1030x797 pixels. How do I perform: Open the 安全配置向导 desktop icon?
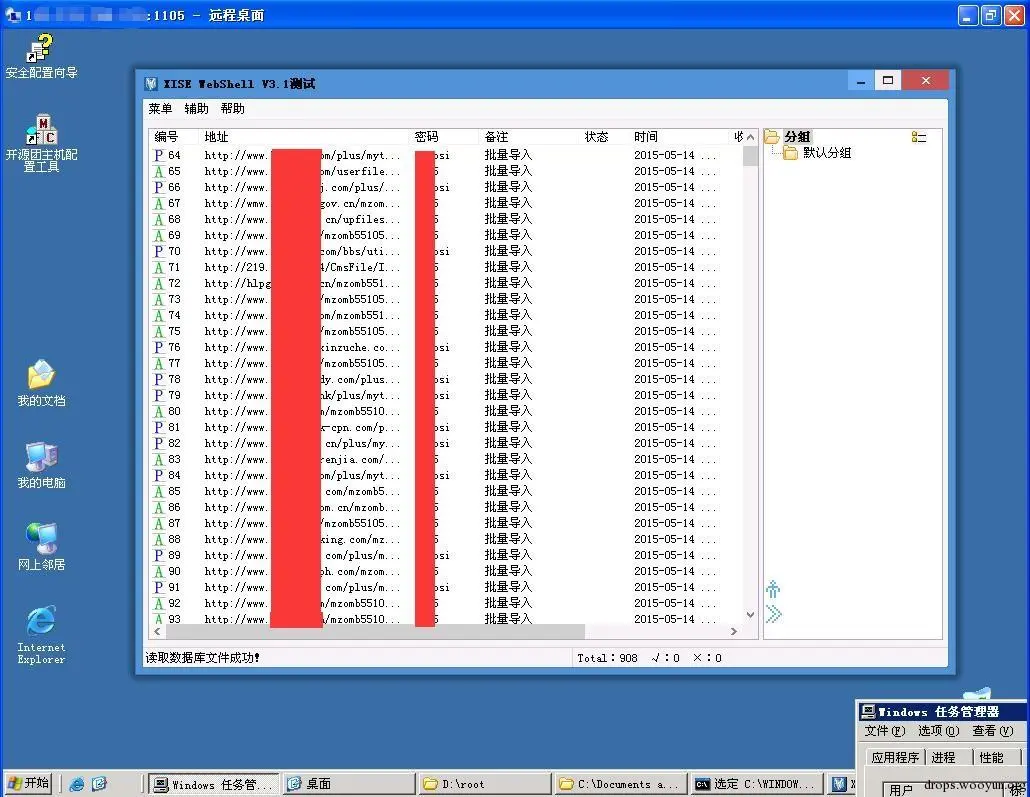click(x=41, y=56)
